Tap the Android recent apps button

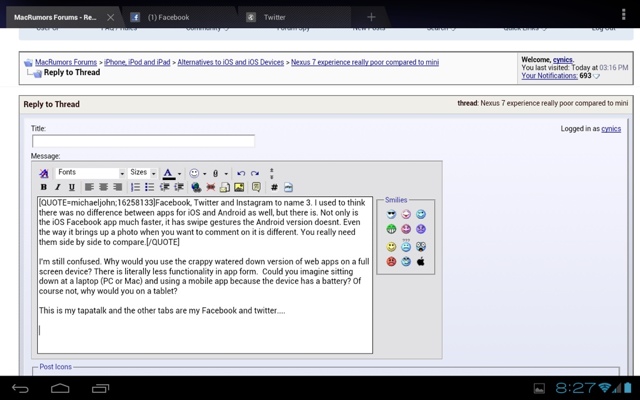click(100, 388)
